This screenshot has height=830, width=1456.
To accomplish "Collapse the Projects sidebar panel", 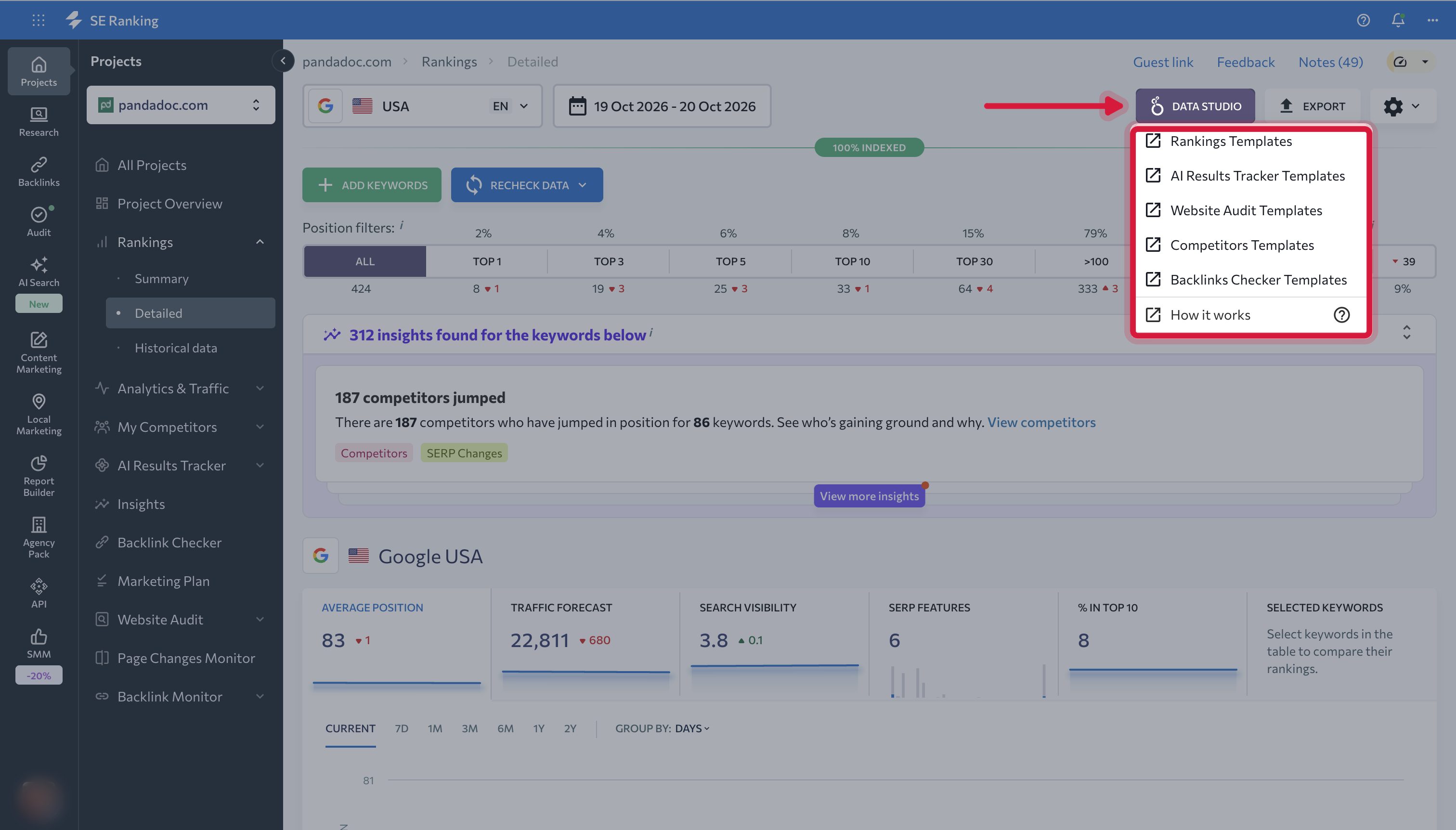I will click(x=283, y=61).
